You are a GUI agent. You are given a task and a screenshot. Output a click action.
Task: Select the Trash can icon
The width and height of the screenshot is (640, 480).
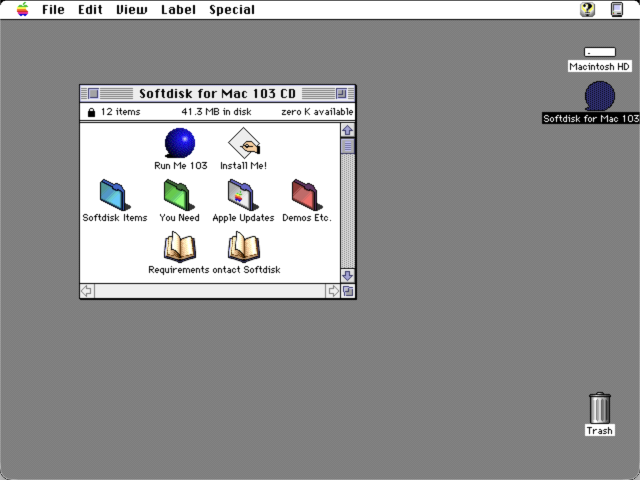point(600,408)
